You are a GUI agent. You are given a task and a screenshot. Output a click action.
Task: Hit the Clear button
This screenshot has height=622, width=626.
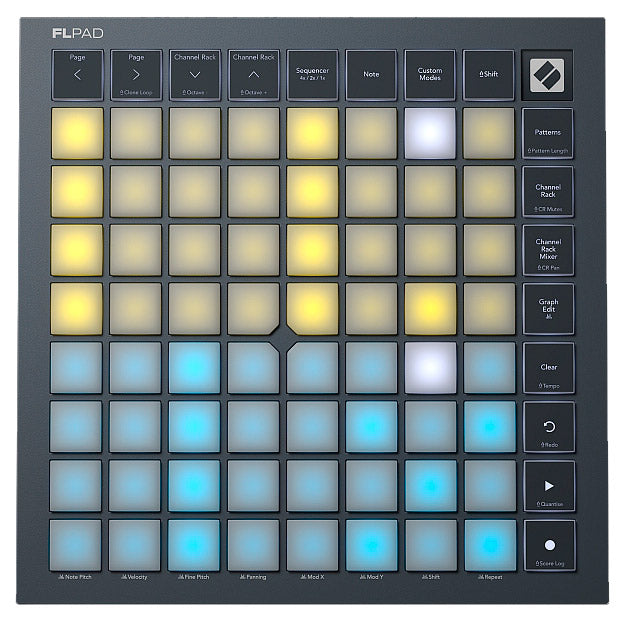(549, 368)
